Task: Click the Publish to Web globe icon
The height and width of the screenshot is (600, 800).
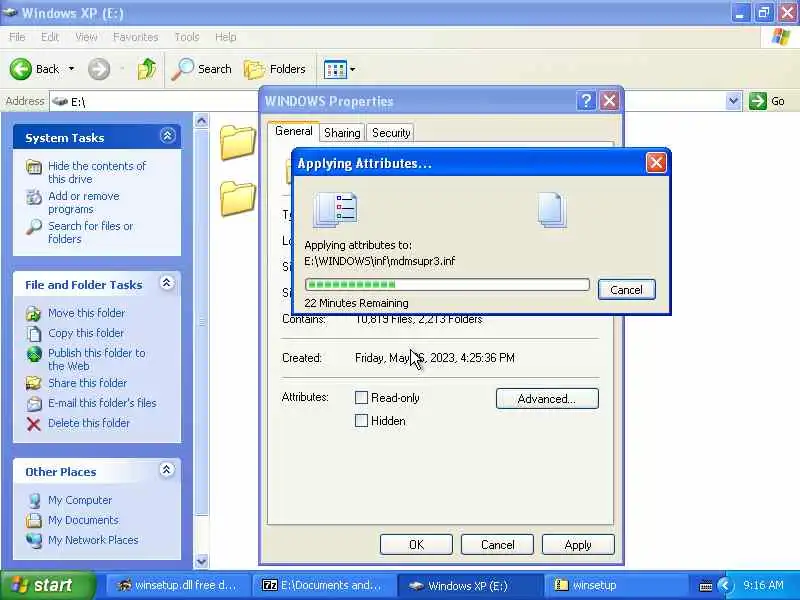Action: pos(34,354)
